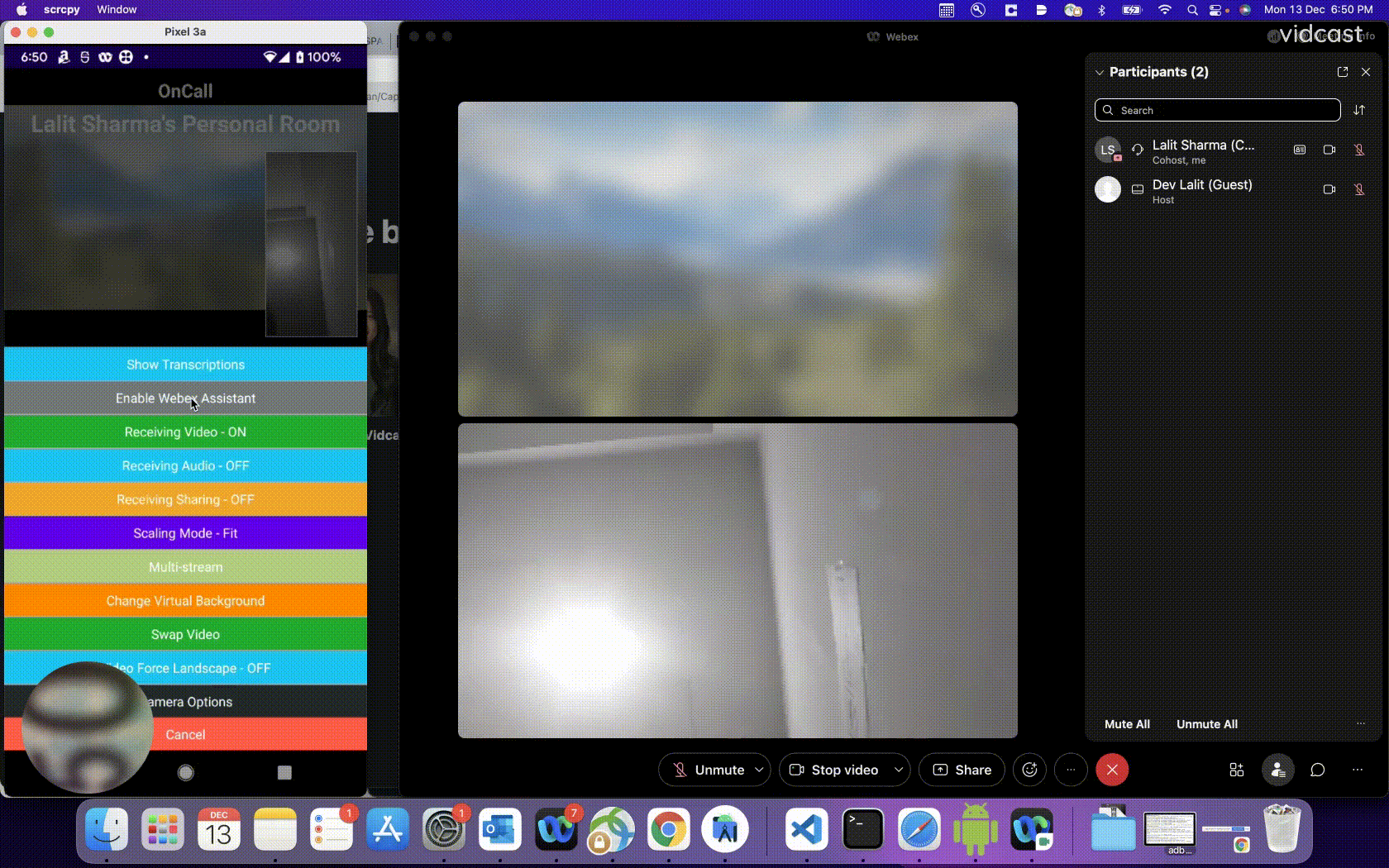
Task: Open the Chat bubble icon
Action: click(1318, 770)
